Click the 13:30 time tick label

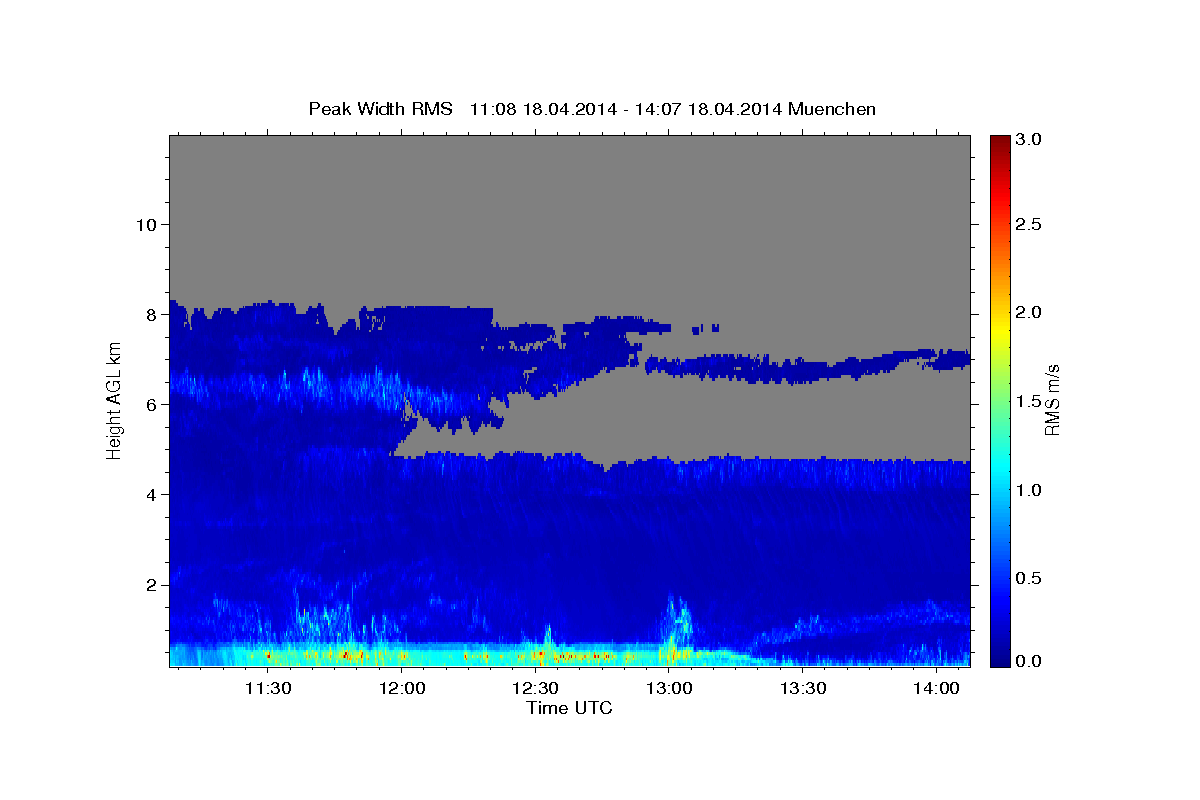tap(802, 689)
